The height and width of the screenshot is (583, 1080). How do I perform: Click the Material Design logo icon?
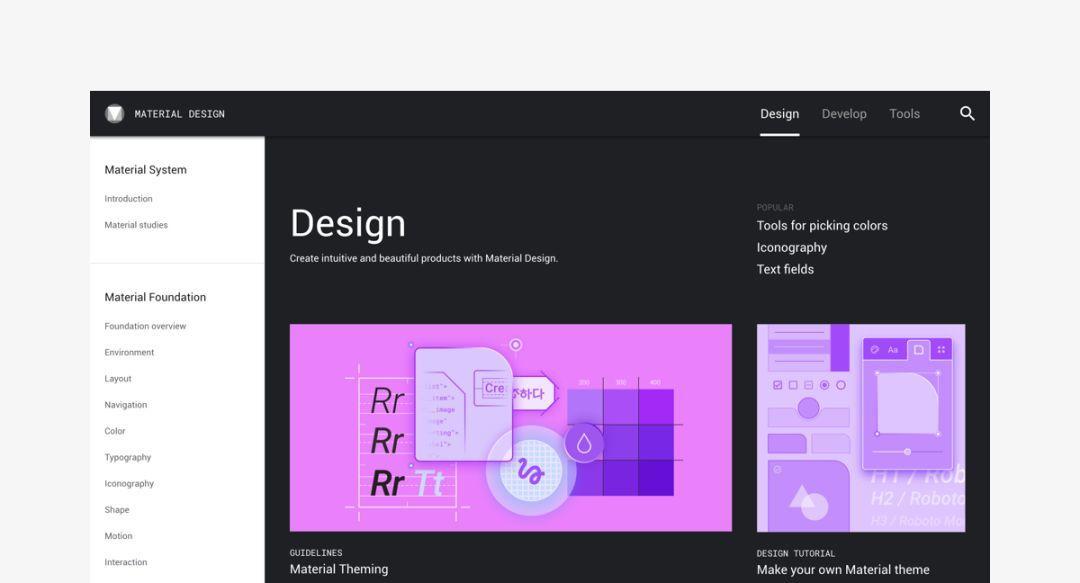pyautogui.click(x=114, y=114)
